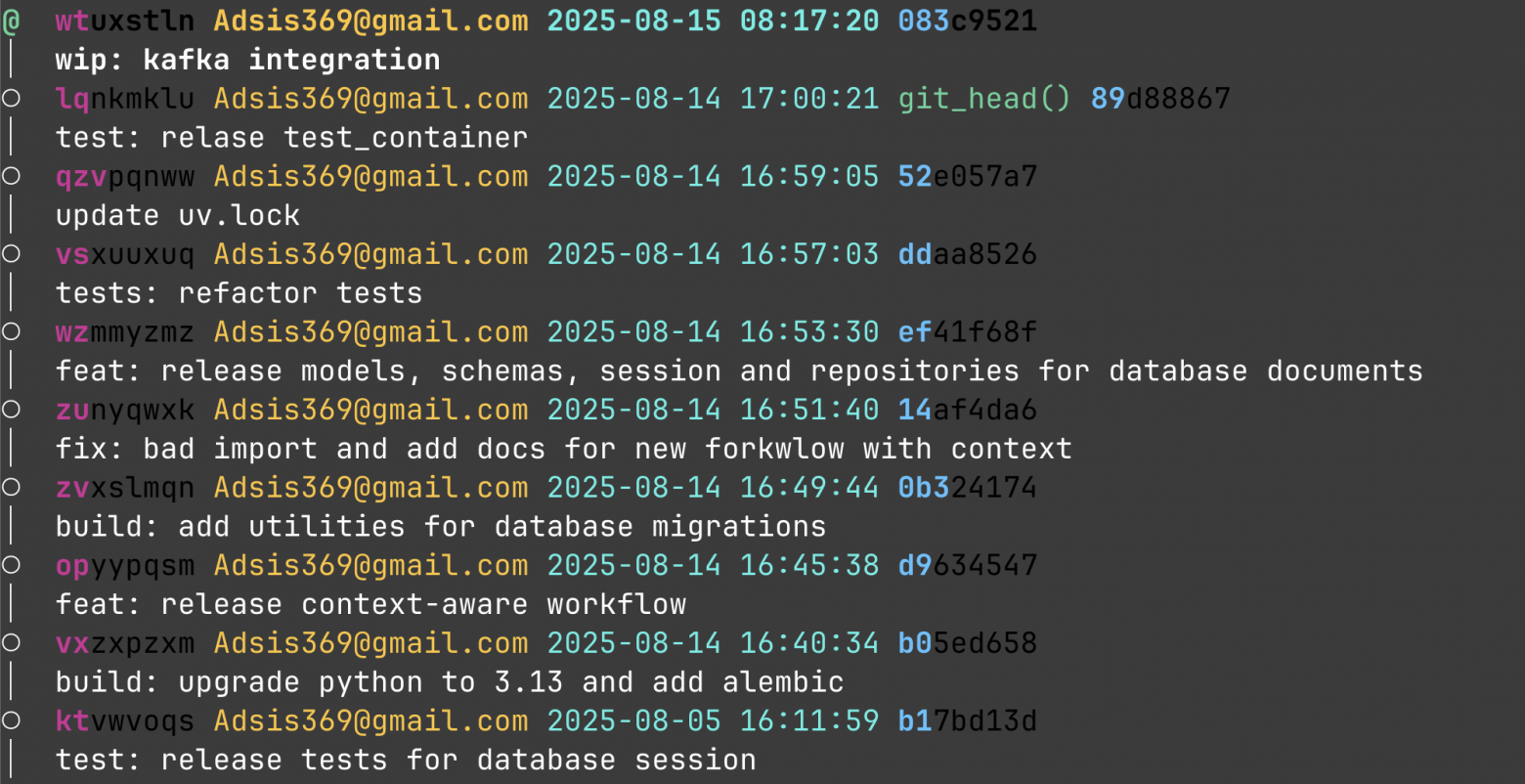The image size is (1525, 784).
Task: Click change ID wtuxstln
Action: point(124,21)
